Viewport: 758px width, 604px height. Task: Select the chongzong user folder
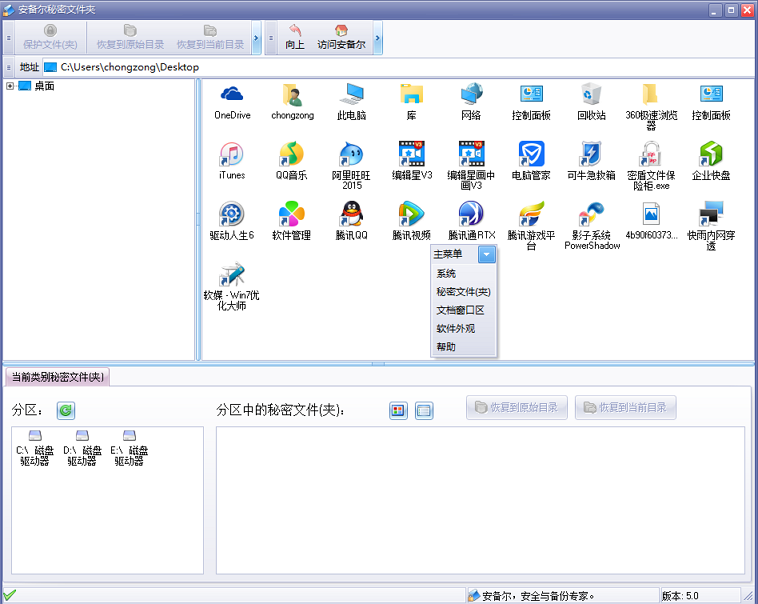(292, 102)
